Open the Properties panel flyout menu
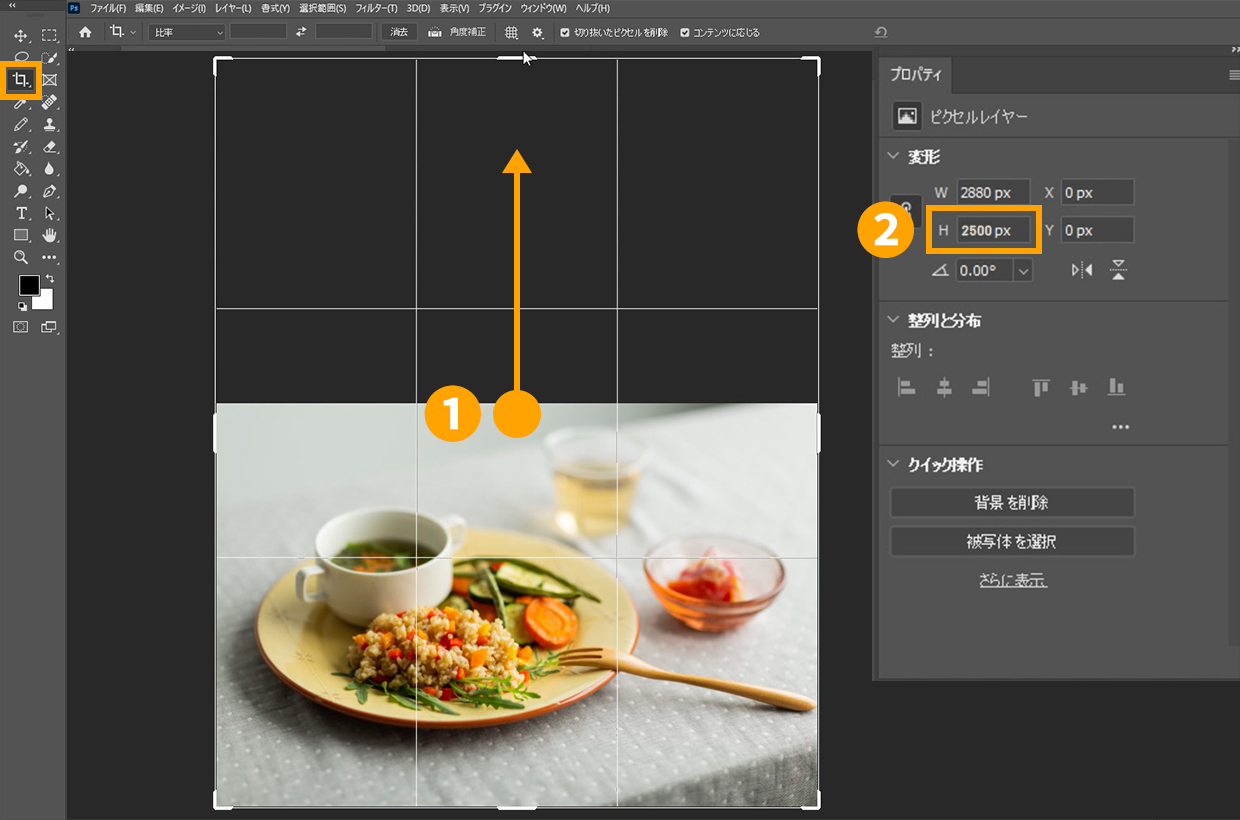The image size is (1240, 820). (1234, 75)
